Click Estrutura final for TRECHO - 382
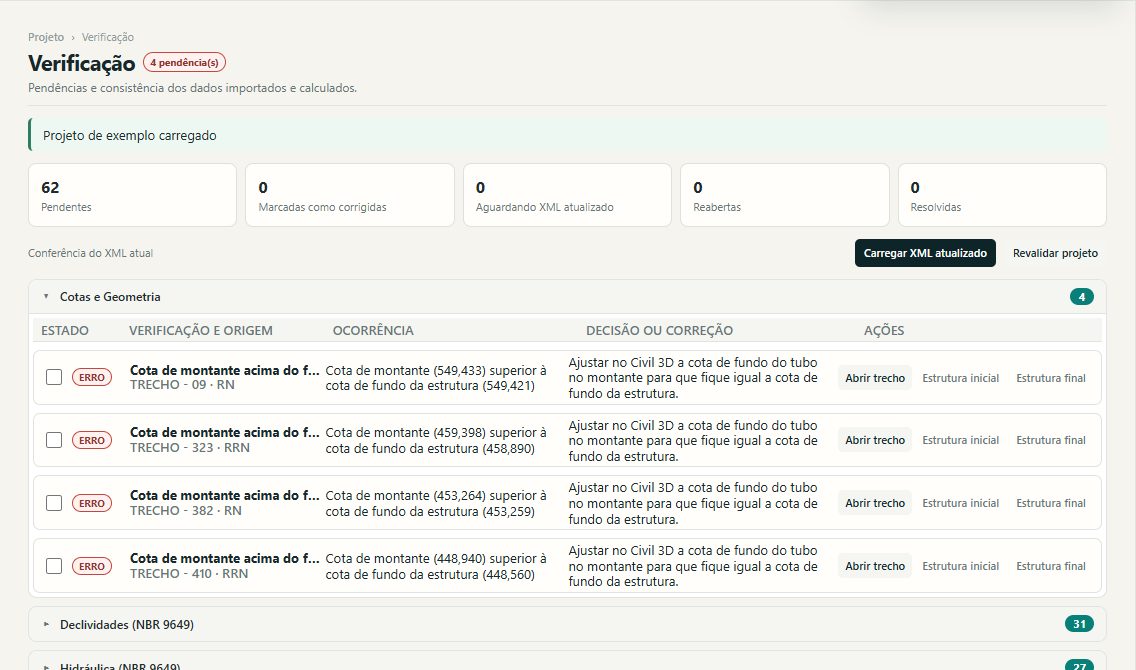The height and width of the screenshot is (670, 1136). 1051,503
